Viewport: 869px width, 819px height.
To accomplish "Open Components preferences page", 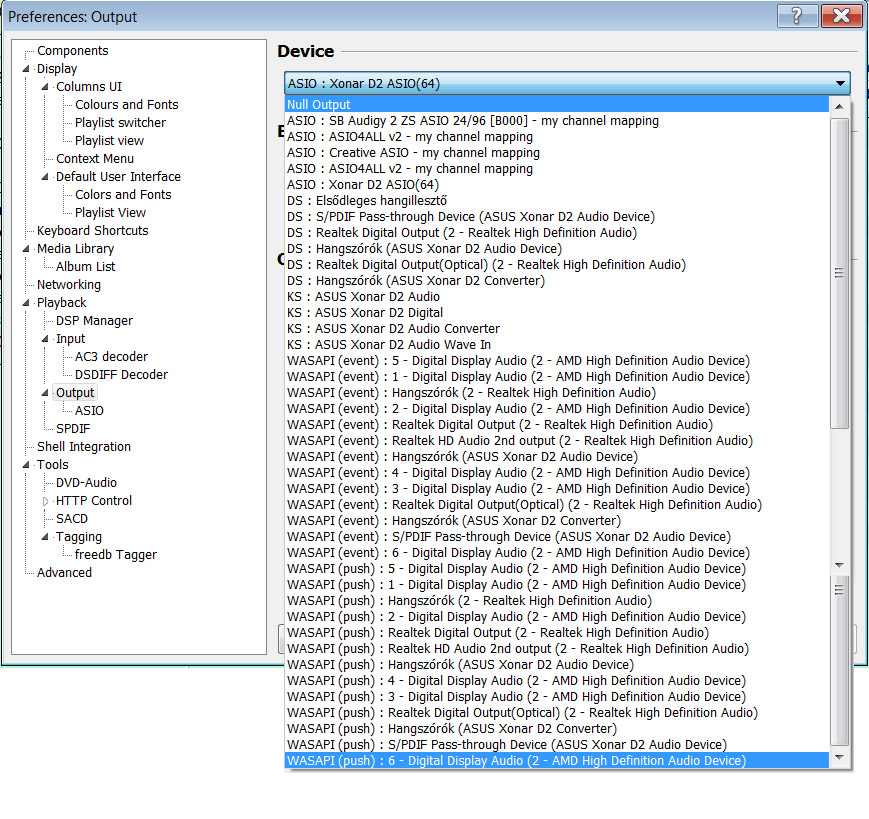I will (73, 50).
